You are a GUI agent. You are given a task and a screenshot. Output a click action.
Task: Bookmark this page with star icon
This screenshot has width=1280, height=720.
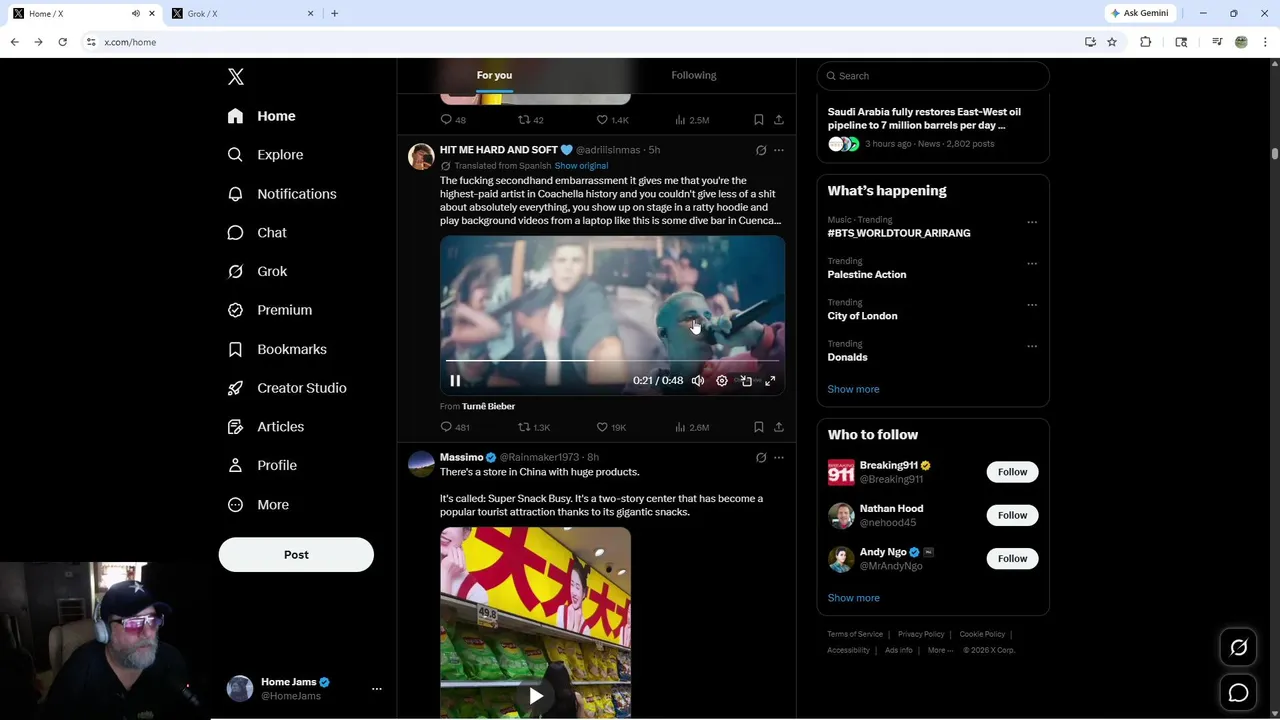point(1112,42)
